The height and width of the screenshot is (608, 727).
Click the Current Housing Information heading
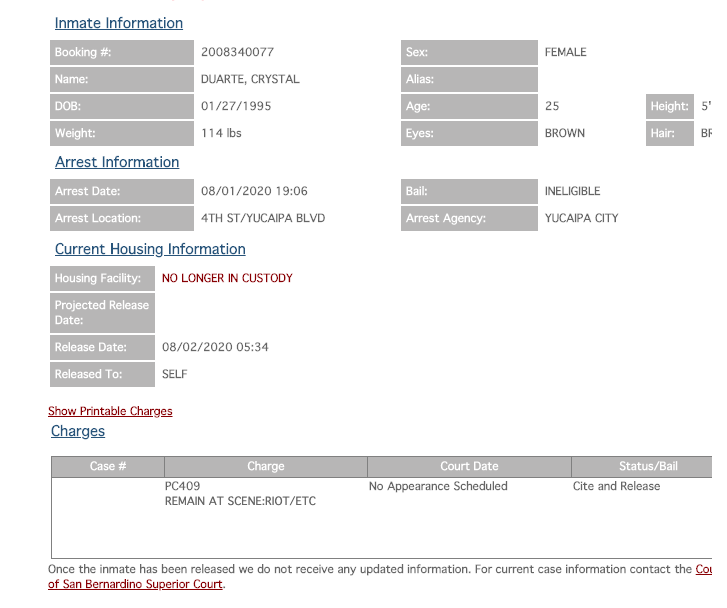(150, 249)
